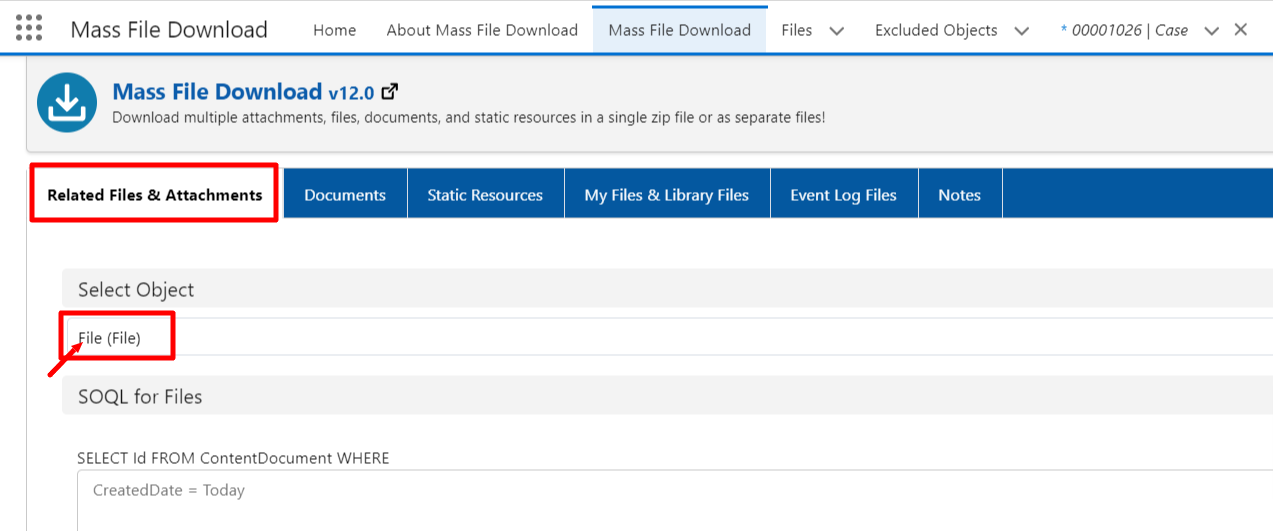Image resolution: width=1273 pixels, height=531 pixels.
Task: Switch to the Notes tab
Action: 959,195
